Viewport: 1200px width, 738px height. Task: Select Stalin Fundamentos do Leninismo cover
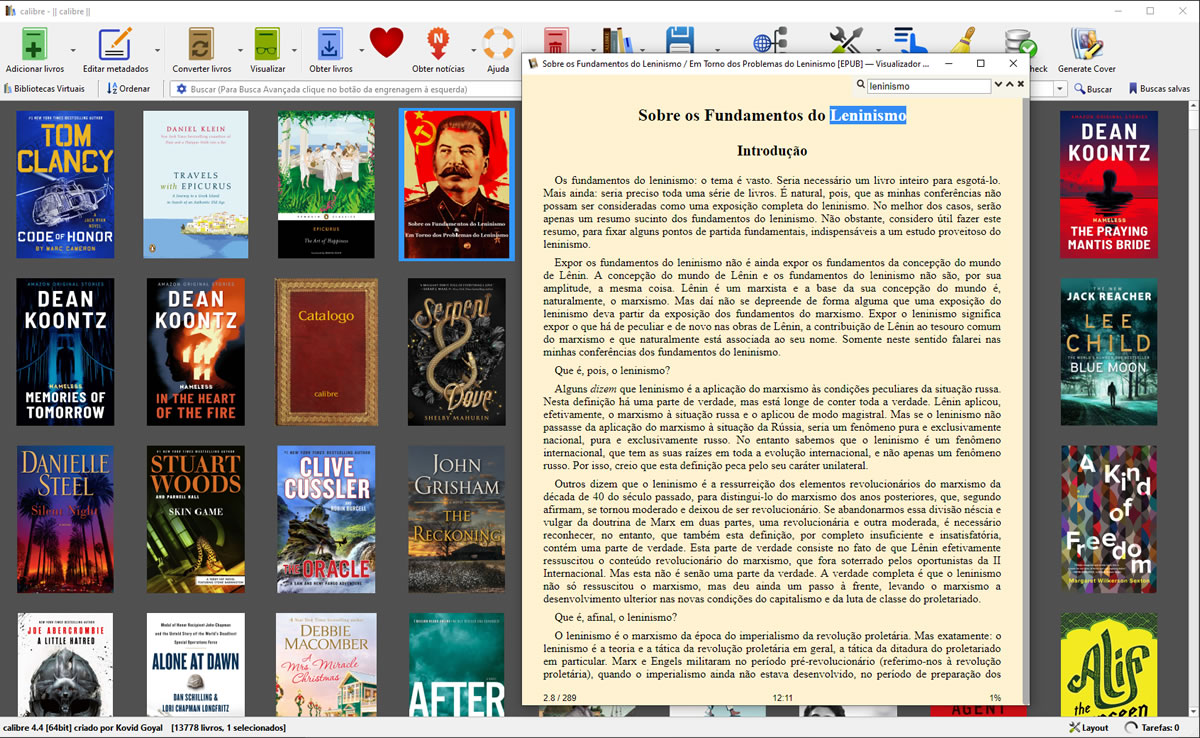(x=457, y=185)
